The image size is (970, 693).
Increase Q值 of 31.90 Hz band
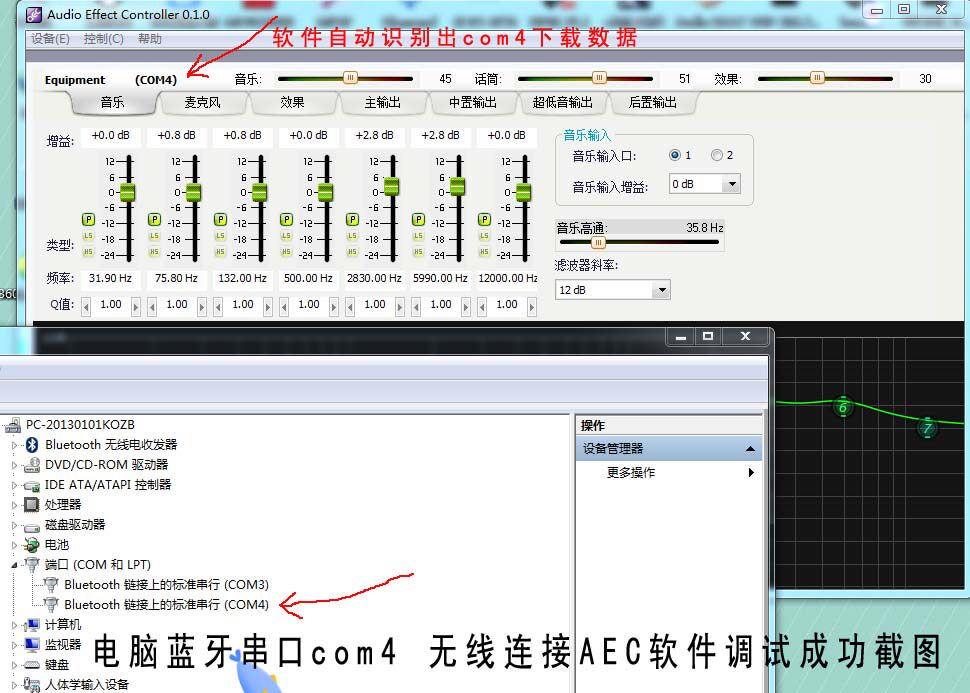click(x=136, y=306)
